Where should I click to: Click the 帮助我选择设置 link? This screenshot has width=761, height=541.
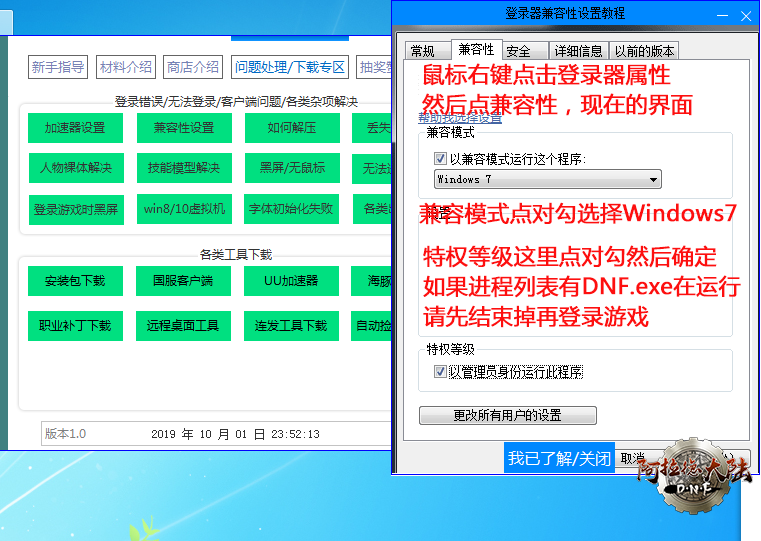pos(460,118)
